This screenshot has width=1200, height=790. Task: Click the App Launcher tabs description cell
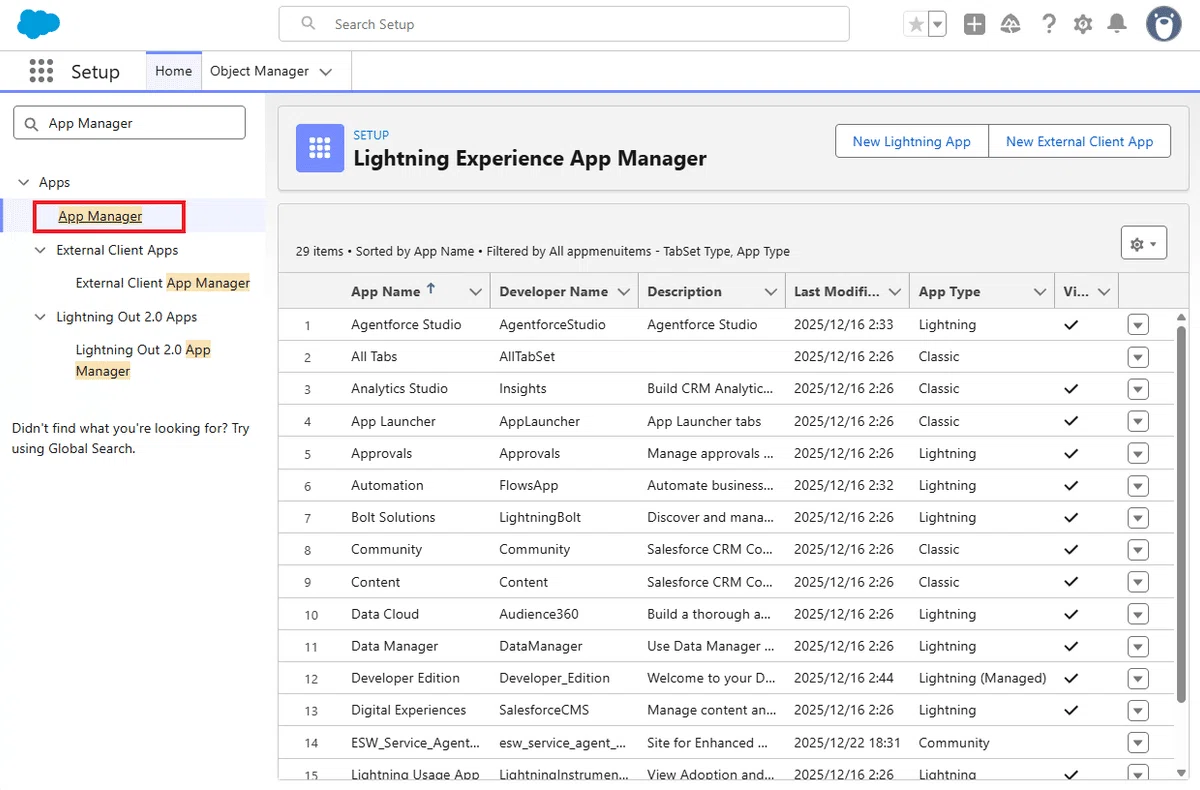(x=704, y=421)
